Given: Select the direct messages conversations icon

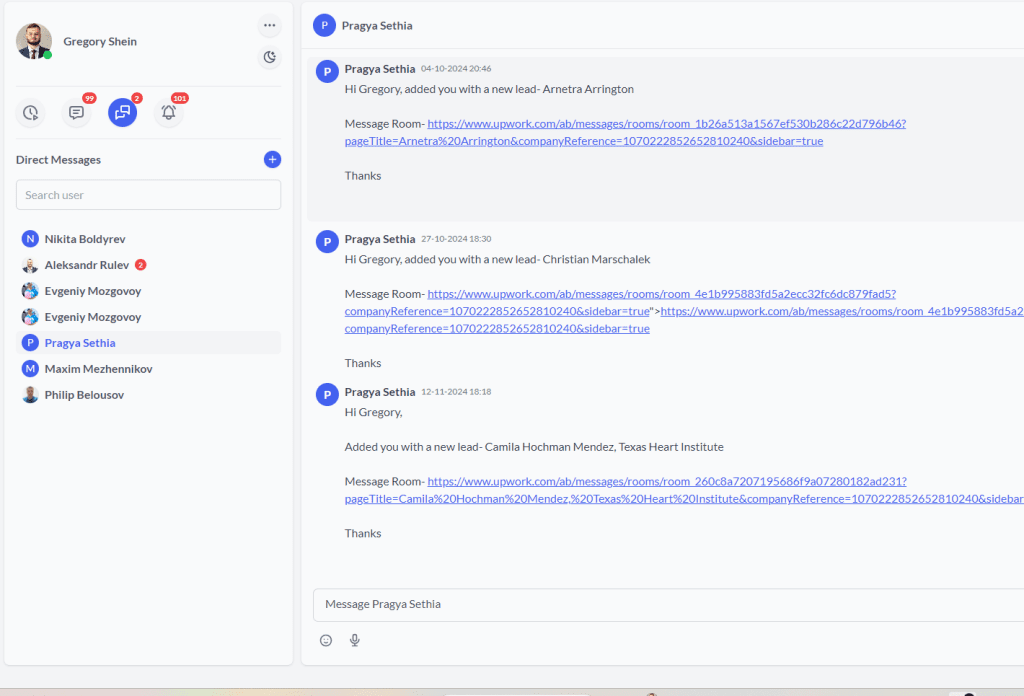Looking at the screenshot, I should point(122,113).
